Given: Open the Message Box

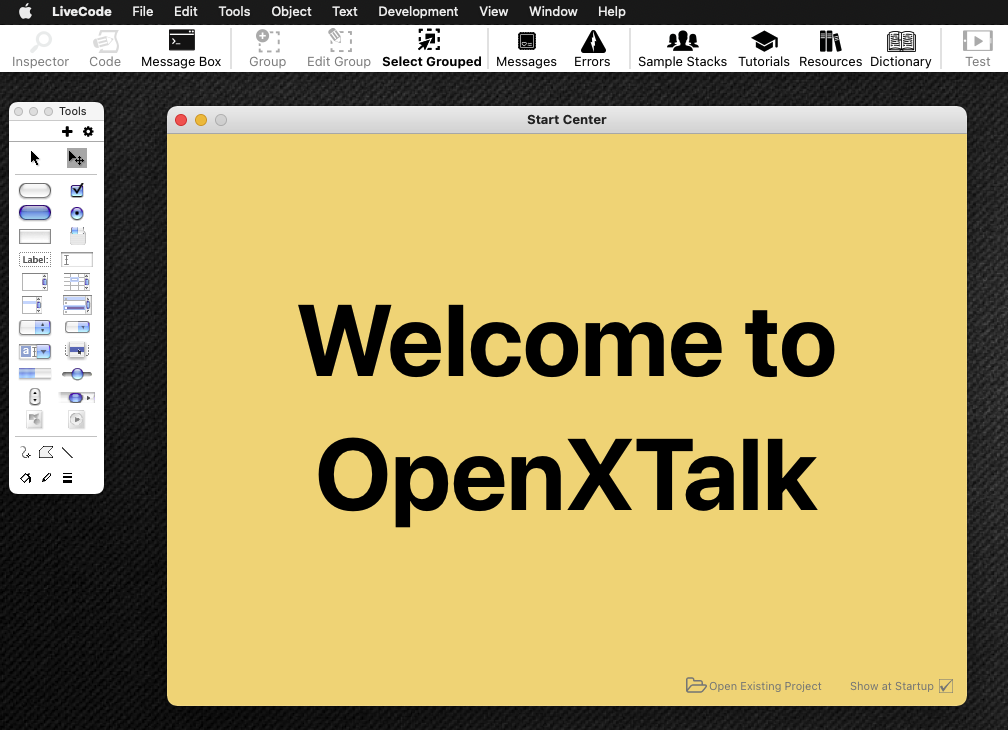Looking at the screenshot, I should coord(181,49).
